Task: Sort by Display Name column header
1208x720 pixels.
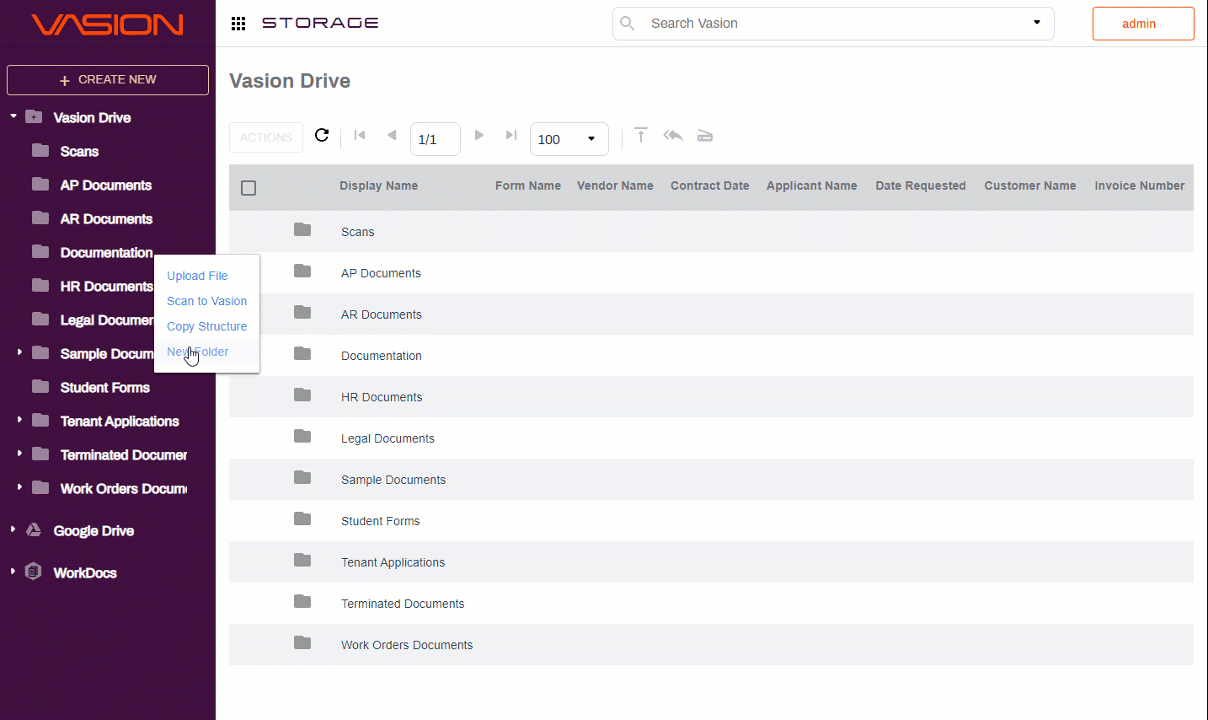Action: [x=379, y=186]
